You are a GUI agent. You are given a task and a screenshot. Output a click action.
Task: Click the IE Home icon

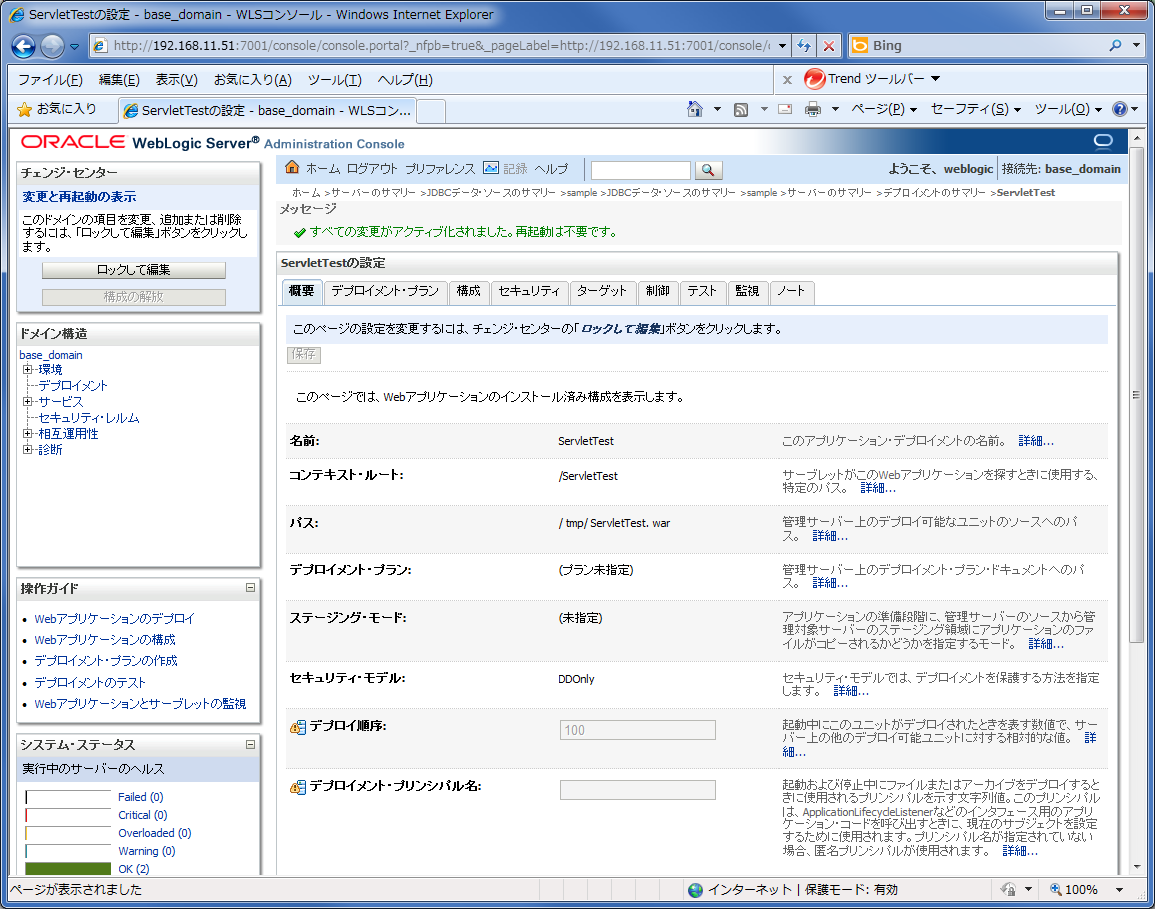tap(695, 109)
